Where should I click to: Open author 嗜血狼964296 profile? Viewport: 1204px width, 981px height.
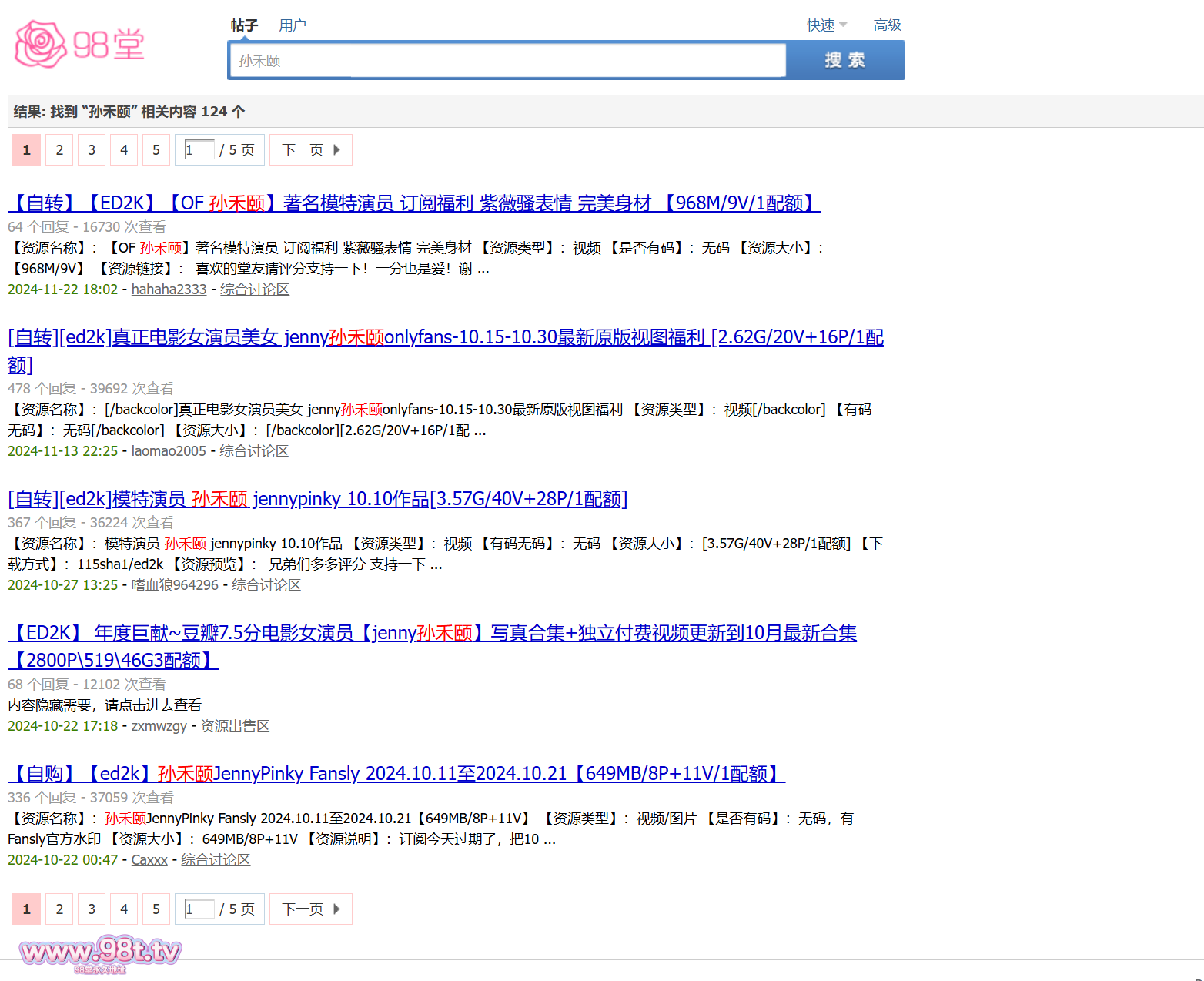175,585
